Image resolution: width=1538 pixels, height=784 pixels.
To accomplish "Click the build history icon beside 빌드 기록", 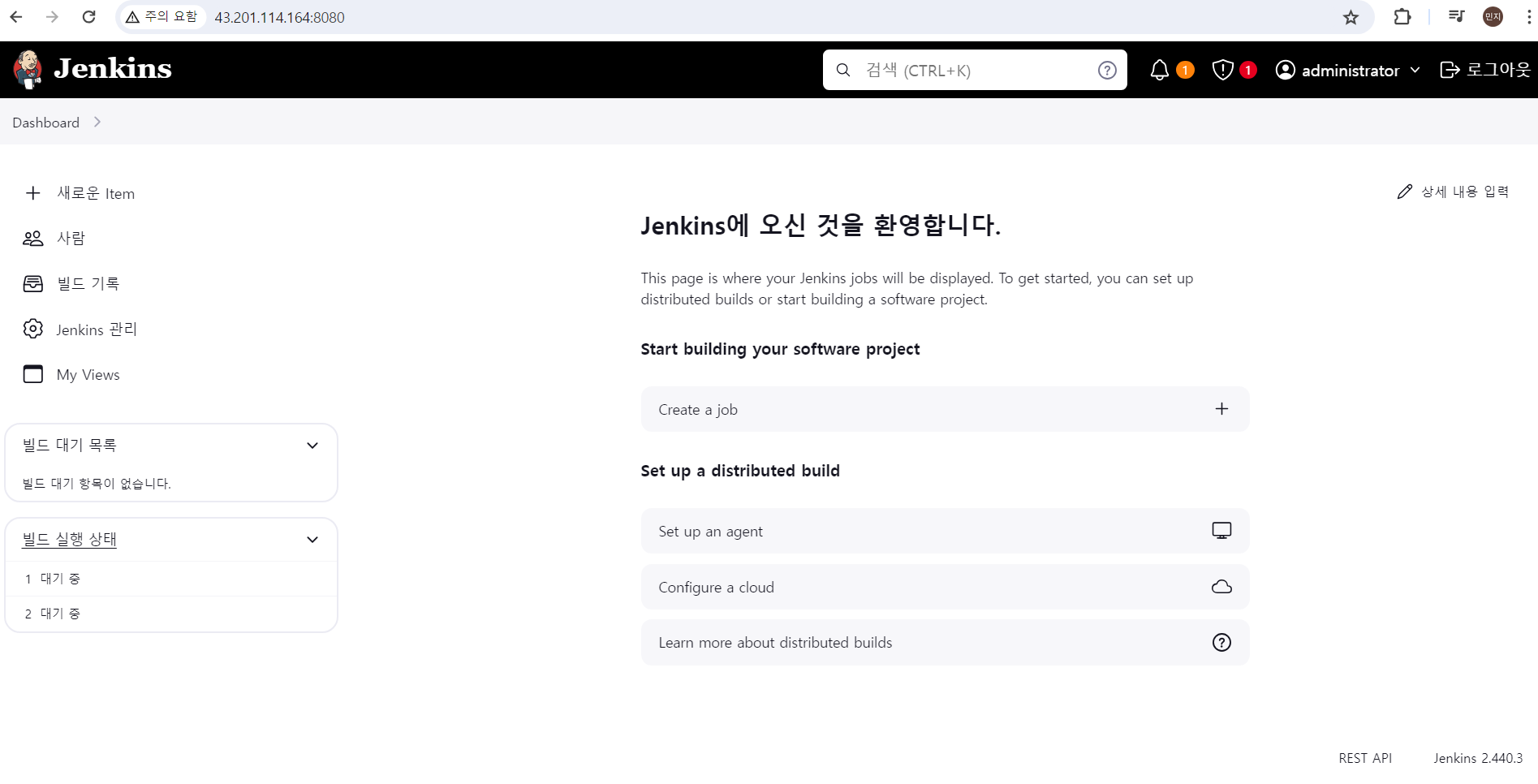I will pos(32,284).
